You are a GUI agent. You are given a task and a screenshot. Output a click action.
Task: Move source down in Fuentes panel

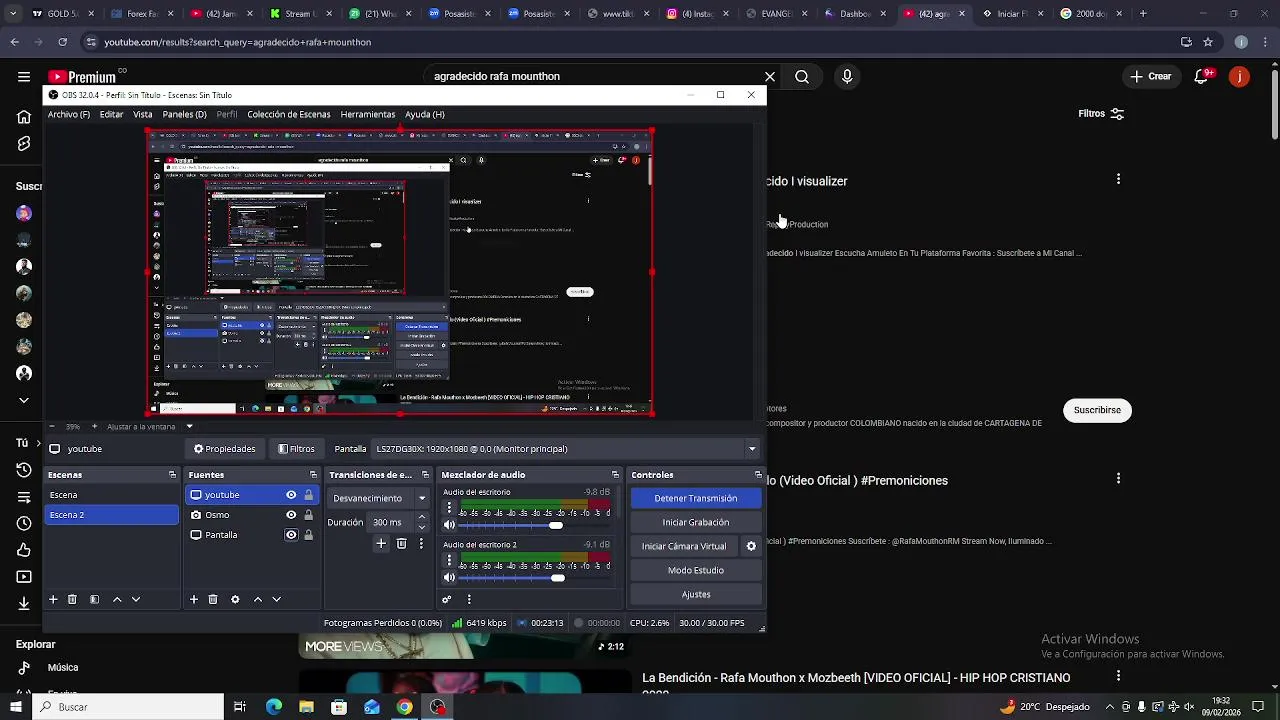277,599
